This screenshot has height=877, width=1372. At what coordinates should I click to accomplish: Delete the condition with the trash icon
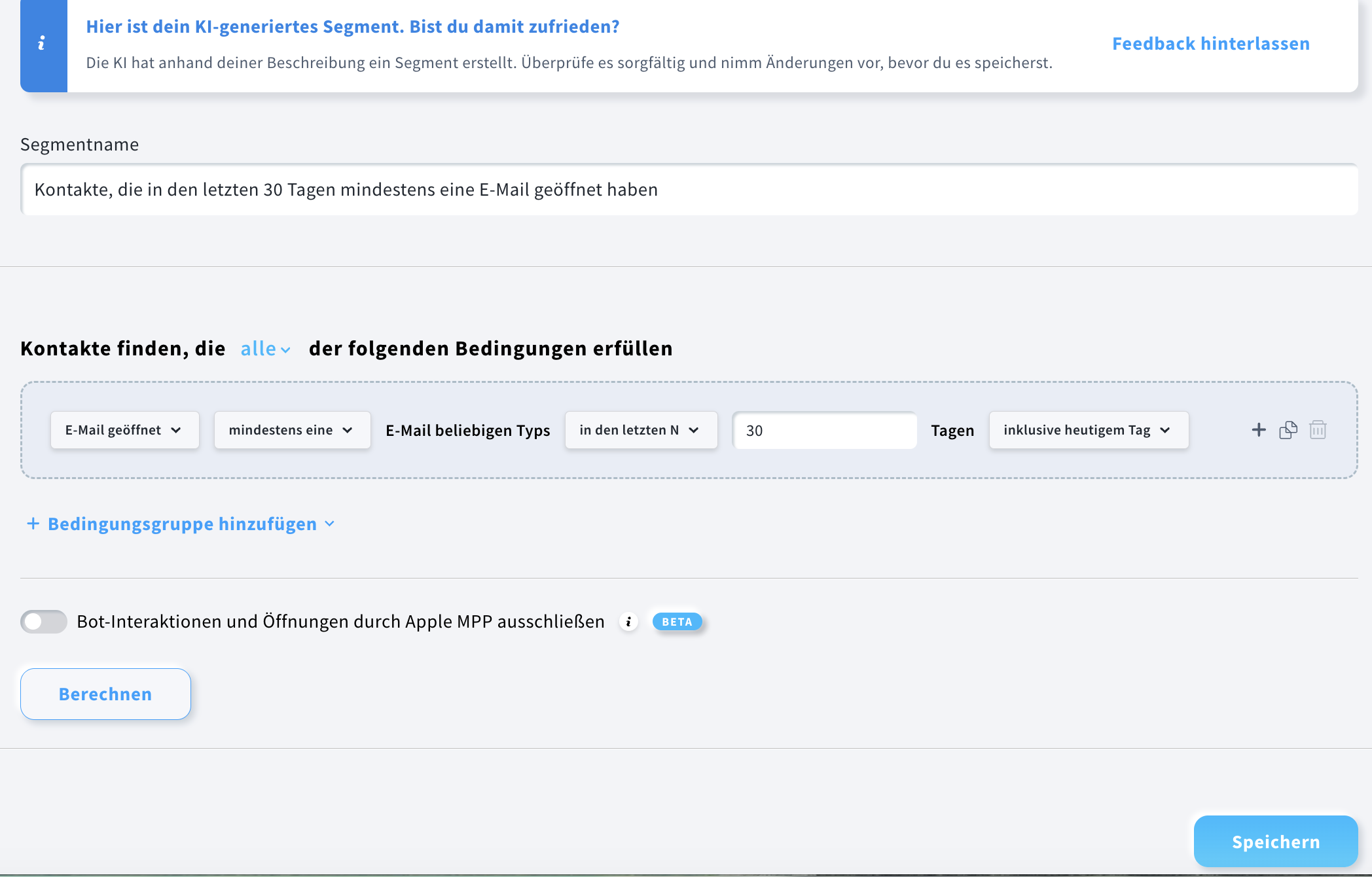click(x=1318, y=430)
